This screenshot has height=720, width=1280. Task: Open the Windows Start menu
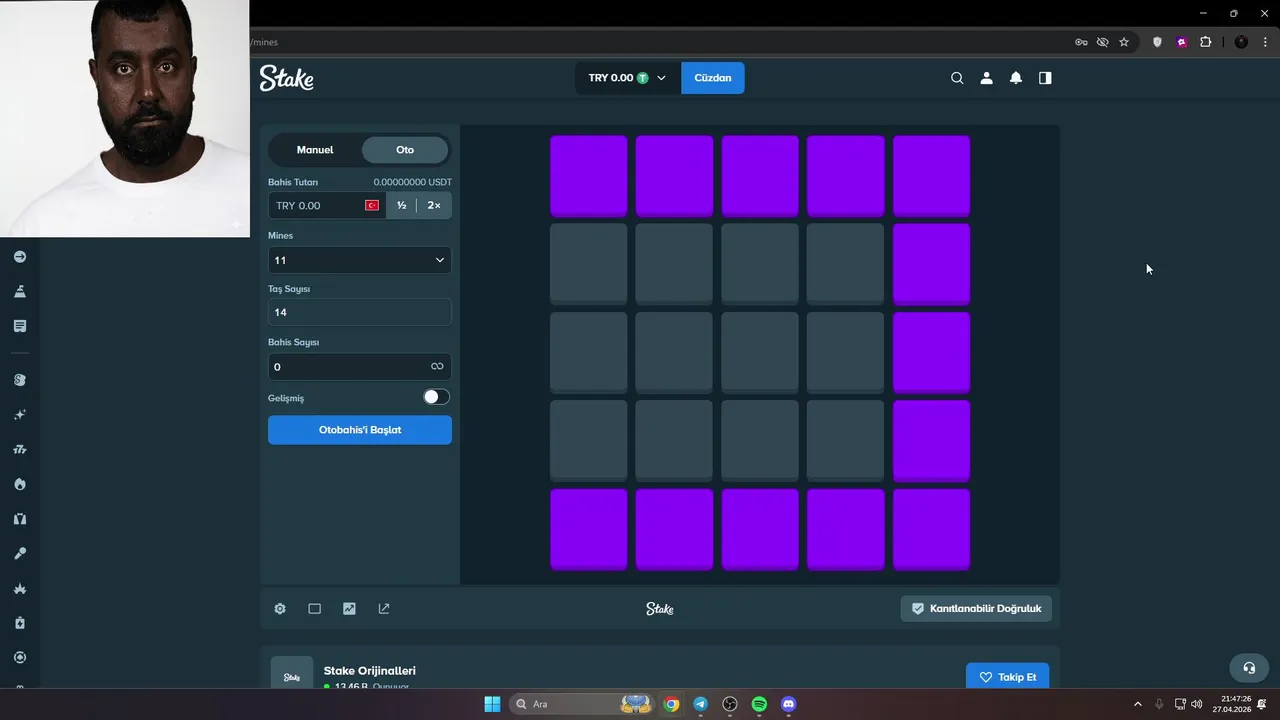pyautogui.click(x=492, y=704)
